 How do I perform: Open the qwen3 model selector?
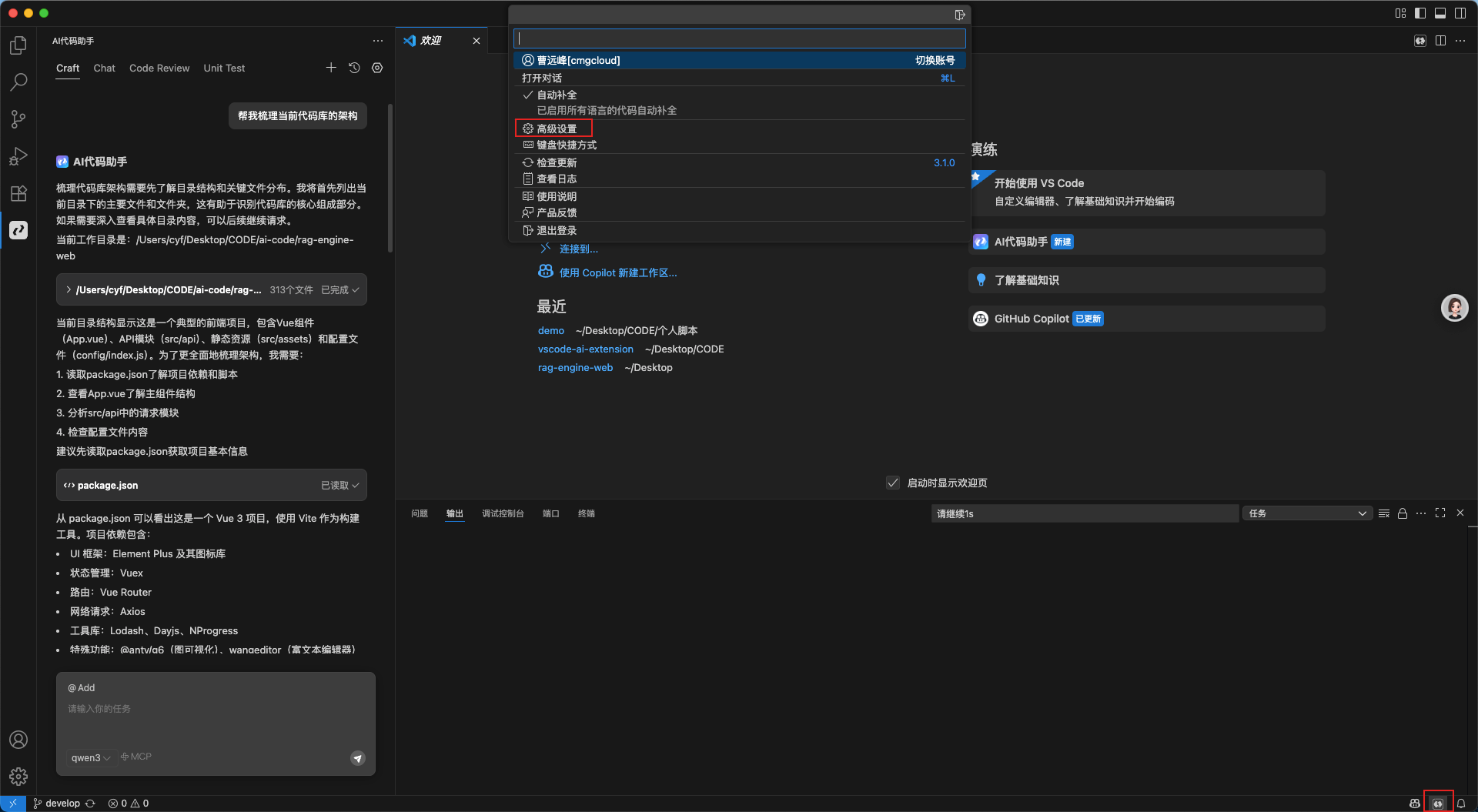coord(91,758)
